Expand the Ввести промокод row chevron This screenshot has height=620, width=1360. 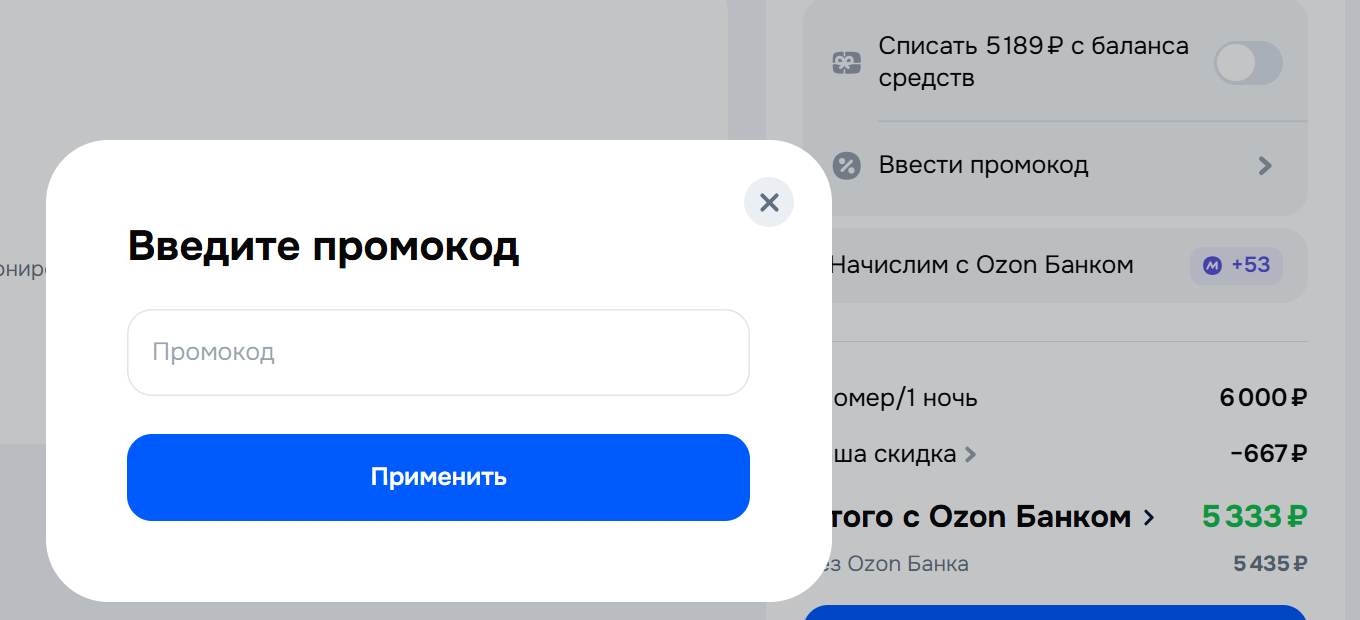[1265, 166]
